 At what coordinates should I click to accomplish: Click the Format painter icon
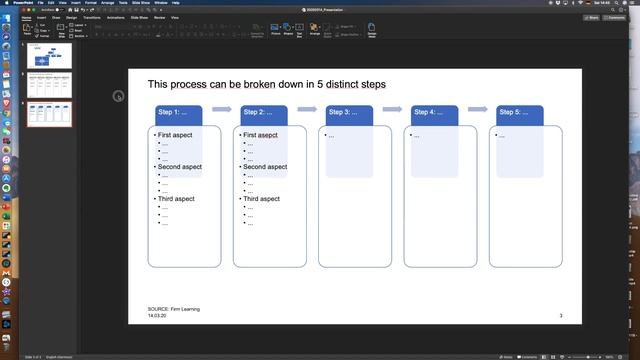tap(37, 36)
